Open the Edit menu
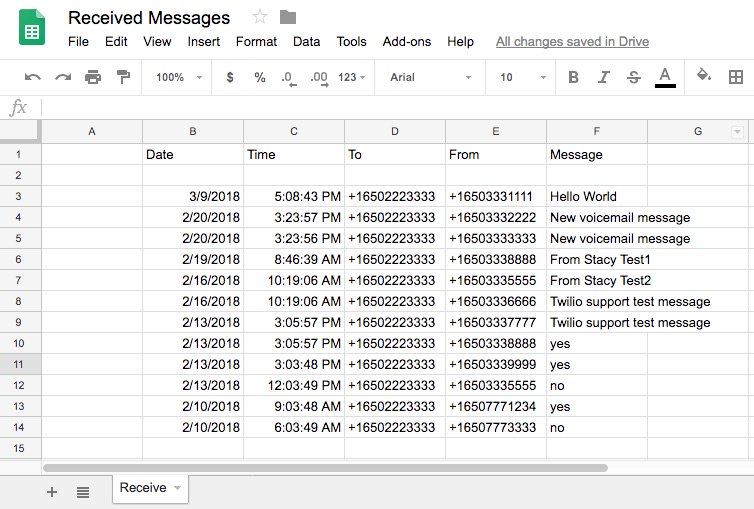The image size is (754, 509). (116, 42)
